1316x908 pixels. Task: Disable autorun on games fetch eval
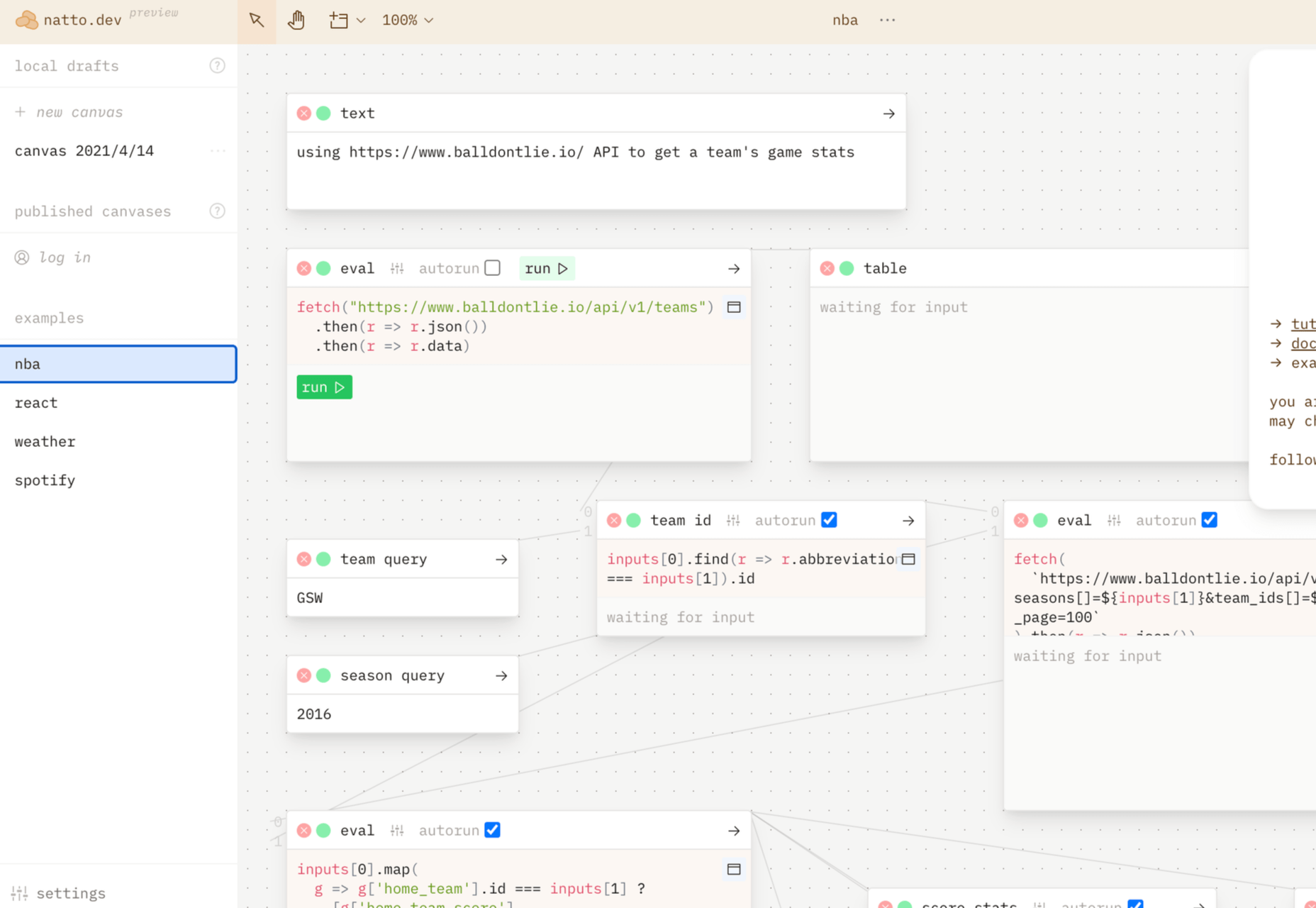click(1210, 520)
